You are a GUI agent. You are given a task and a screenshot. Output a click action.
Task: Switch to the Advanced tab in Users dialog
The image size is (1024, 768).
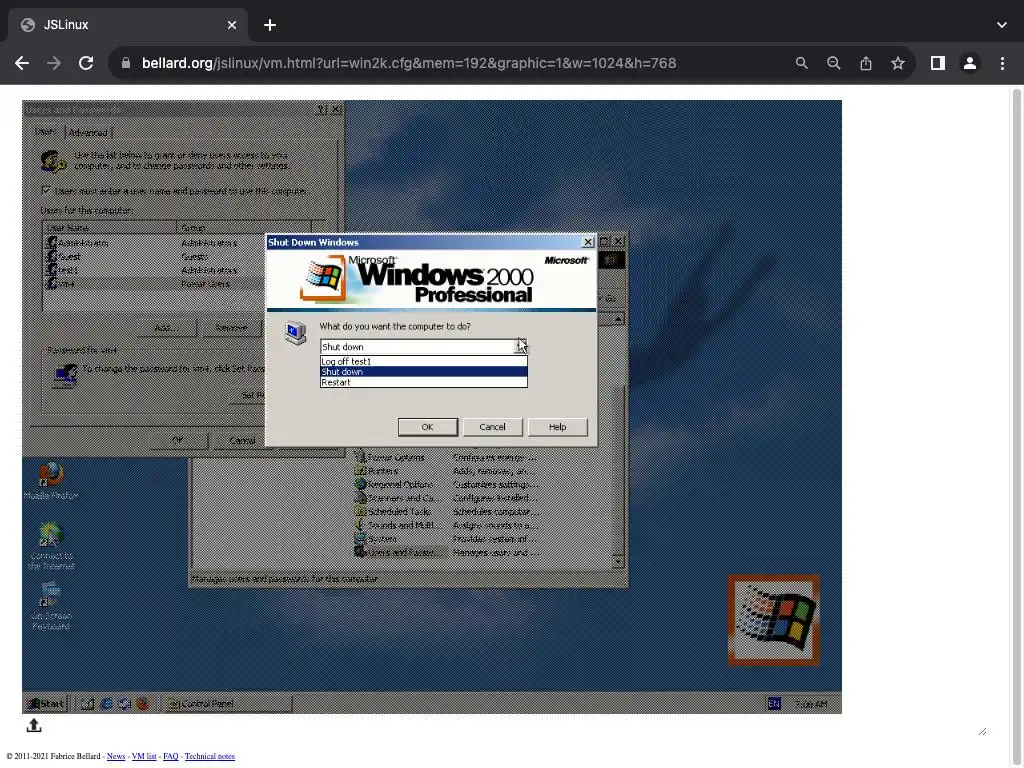(x=88, y=133)
